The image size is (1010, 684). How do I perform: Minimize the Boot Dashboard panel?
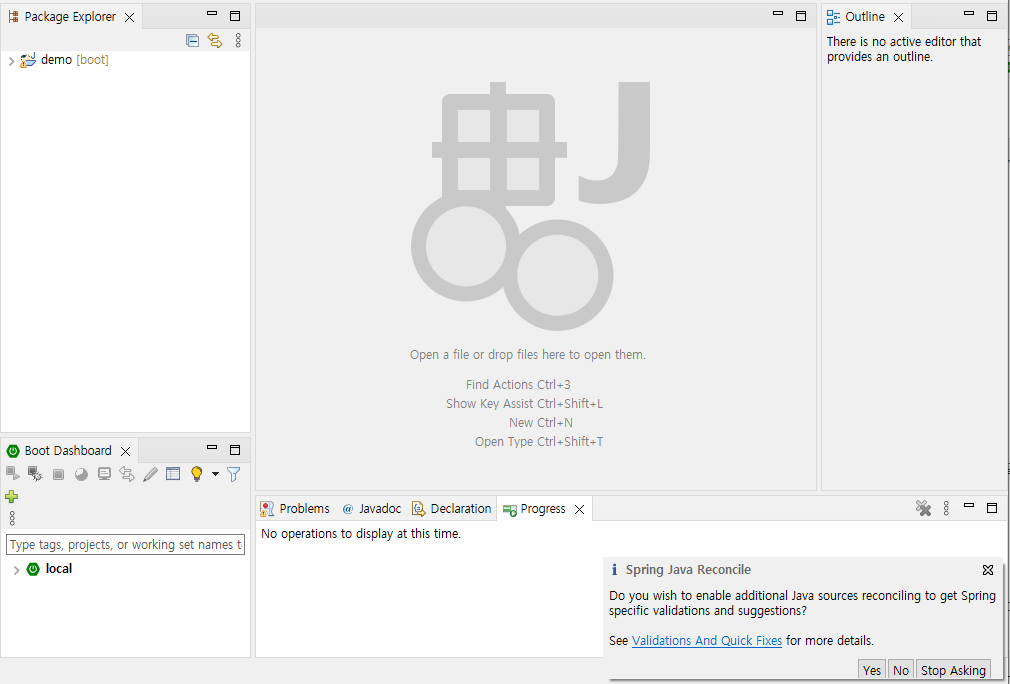click(212, 447)
